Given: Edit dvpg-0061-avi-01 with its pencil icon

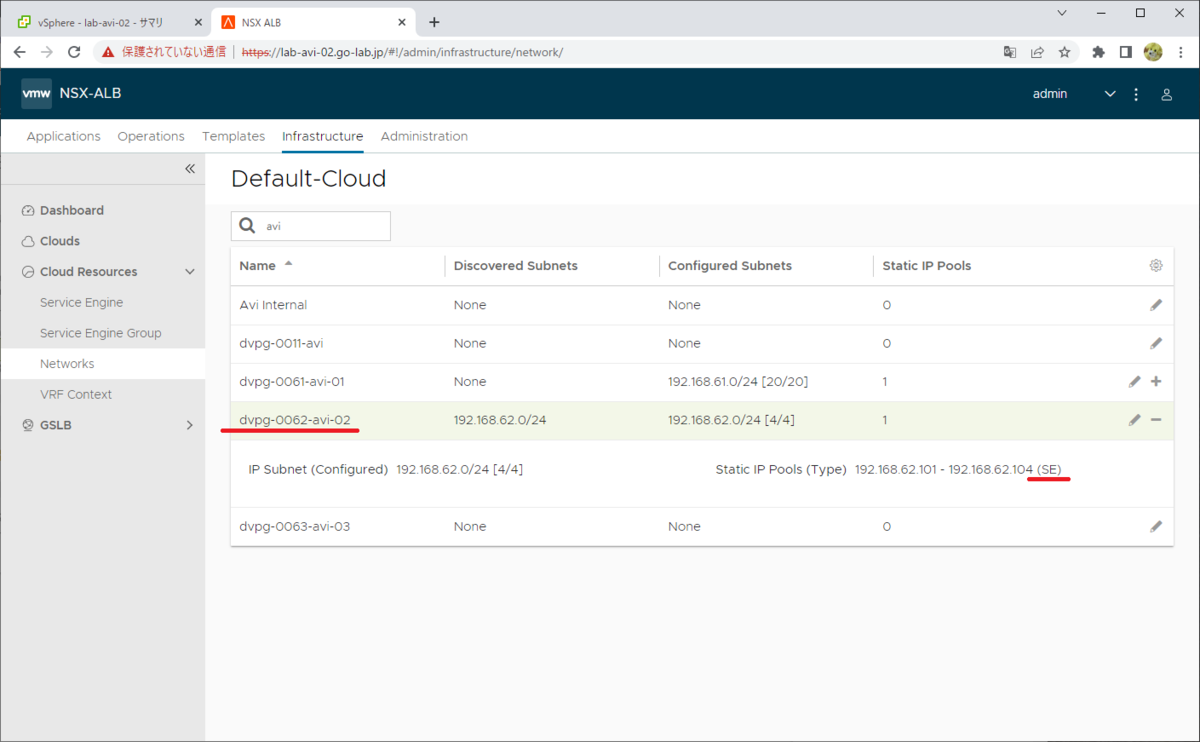Looking at the screenshot, I should (x=1134, y=382).
